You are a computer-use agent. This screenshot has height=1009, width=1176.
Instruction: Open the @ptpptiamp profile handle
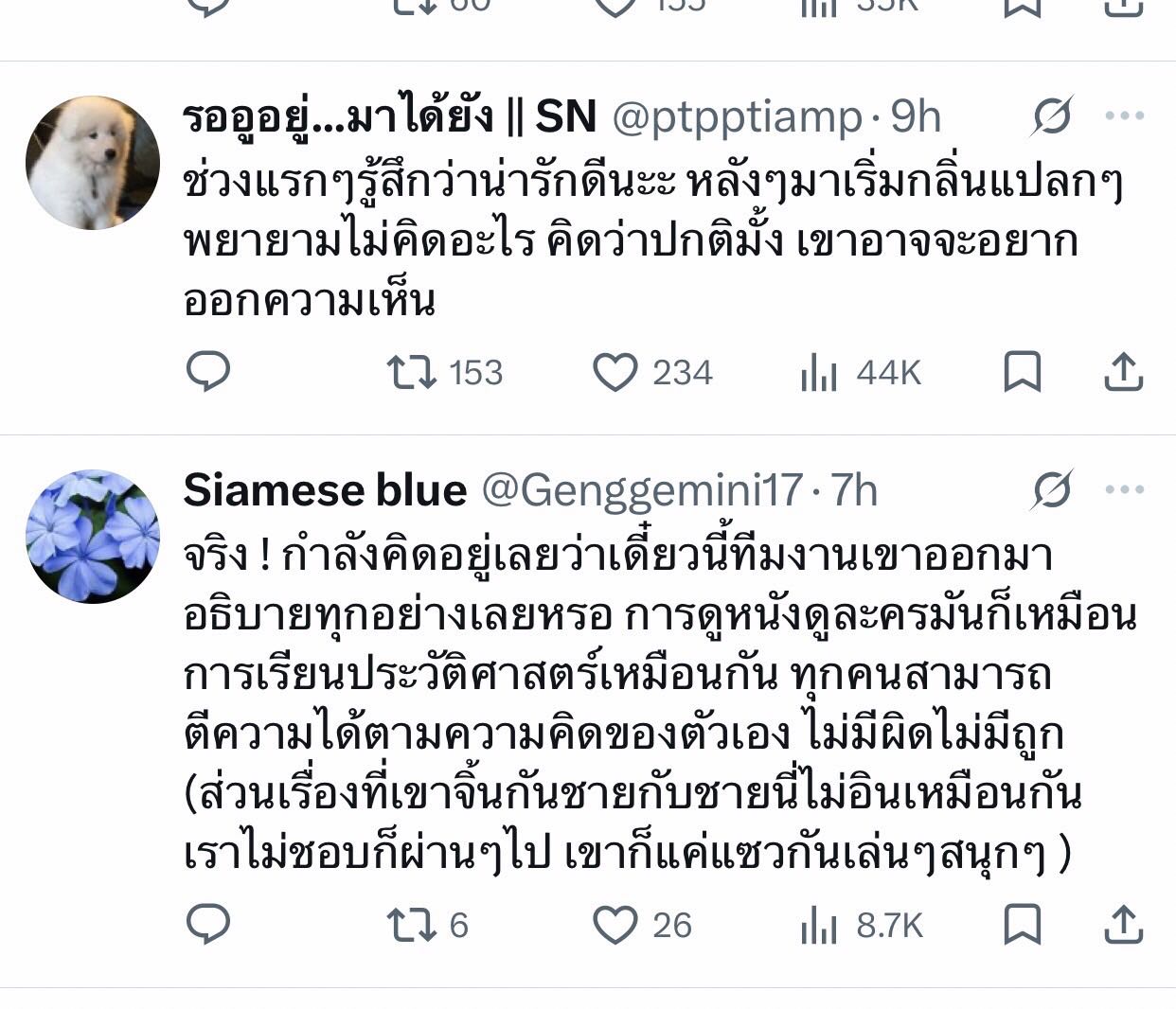tap(738, 116)
